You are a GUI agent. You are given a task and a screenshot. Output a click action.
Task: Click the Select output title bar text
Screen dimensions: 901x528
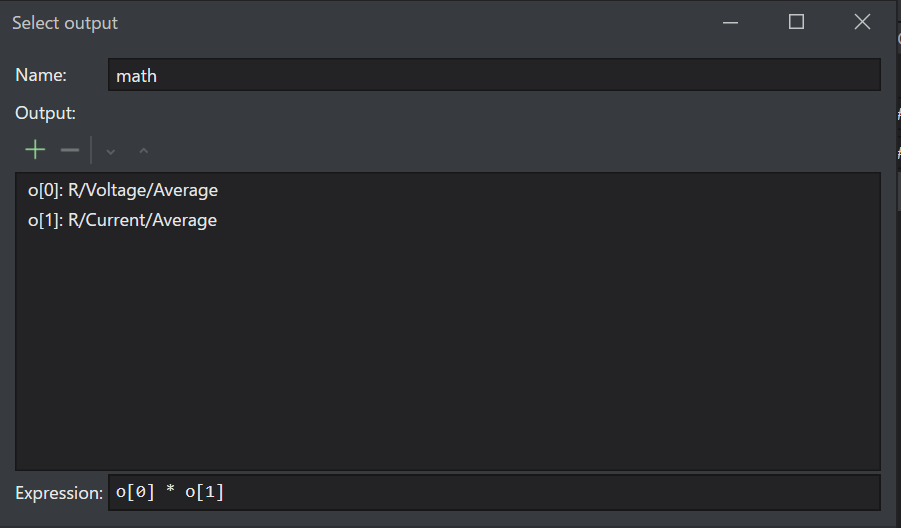coord(65,23)
